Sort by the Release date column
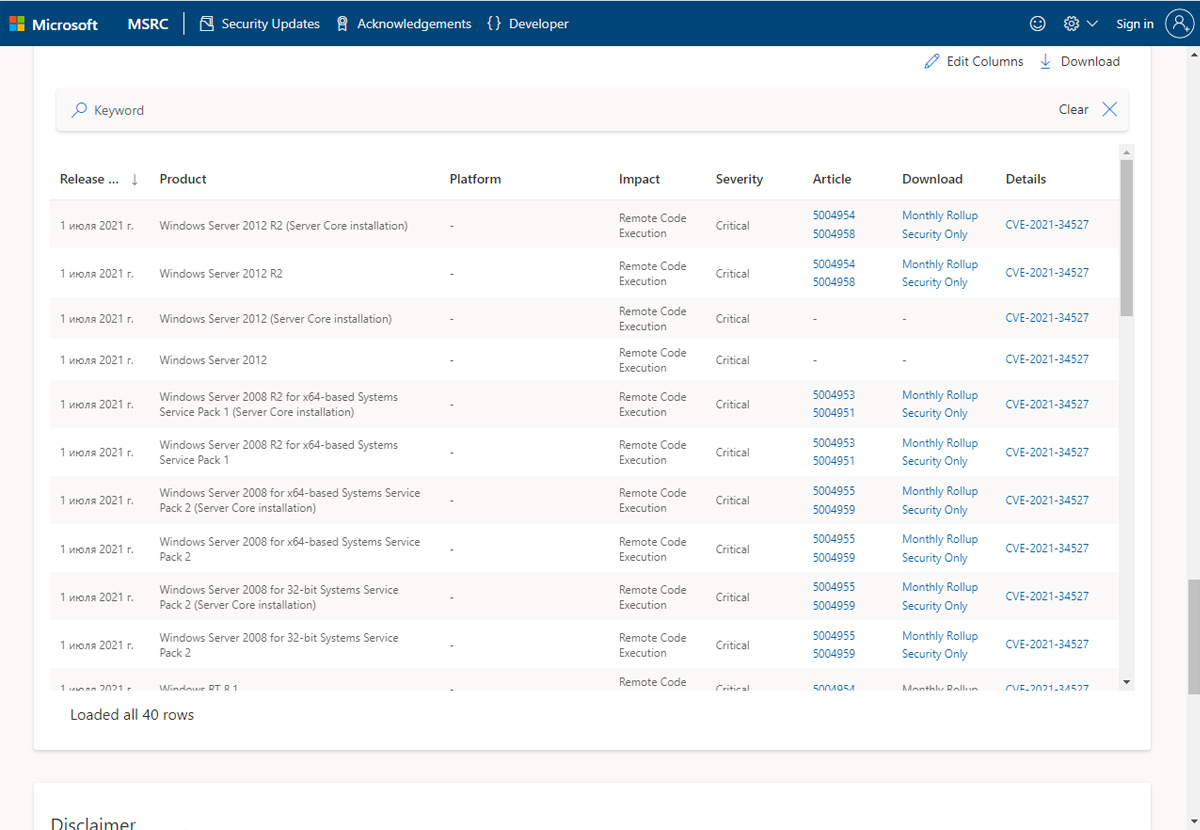 pyautogui.click(x=99, y=179)
